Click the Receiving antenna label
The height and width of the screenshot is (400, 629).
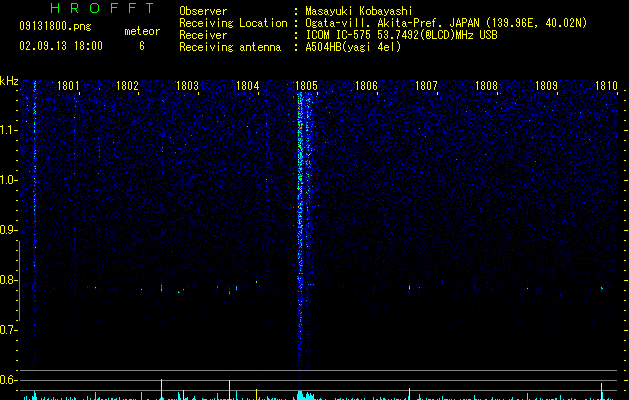coord(230,47)
